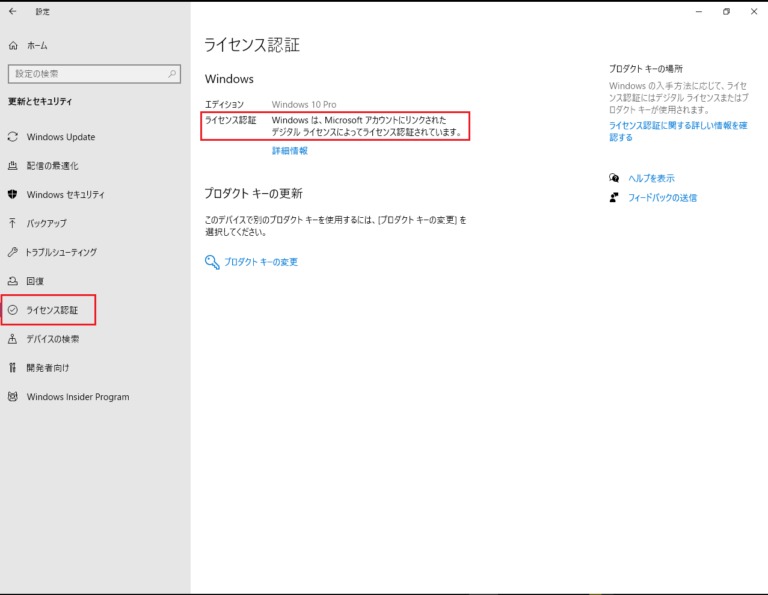This screenshot has height=595, width=768.
Task: Click the ライセンス認証 checkmark circle icon
Action: click(13, 310)
